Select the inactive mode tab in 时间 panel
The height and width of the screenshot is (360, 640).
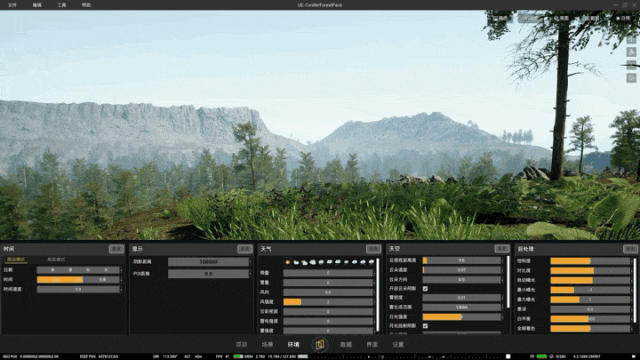56,259
